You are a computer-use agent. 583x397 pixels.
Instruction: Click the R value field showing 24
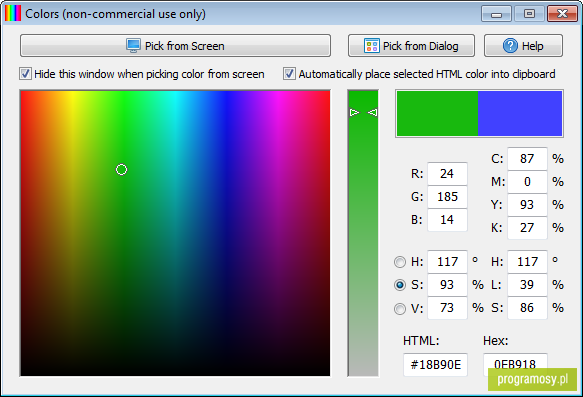pos(447,174)
